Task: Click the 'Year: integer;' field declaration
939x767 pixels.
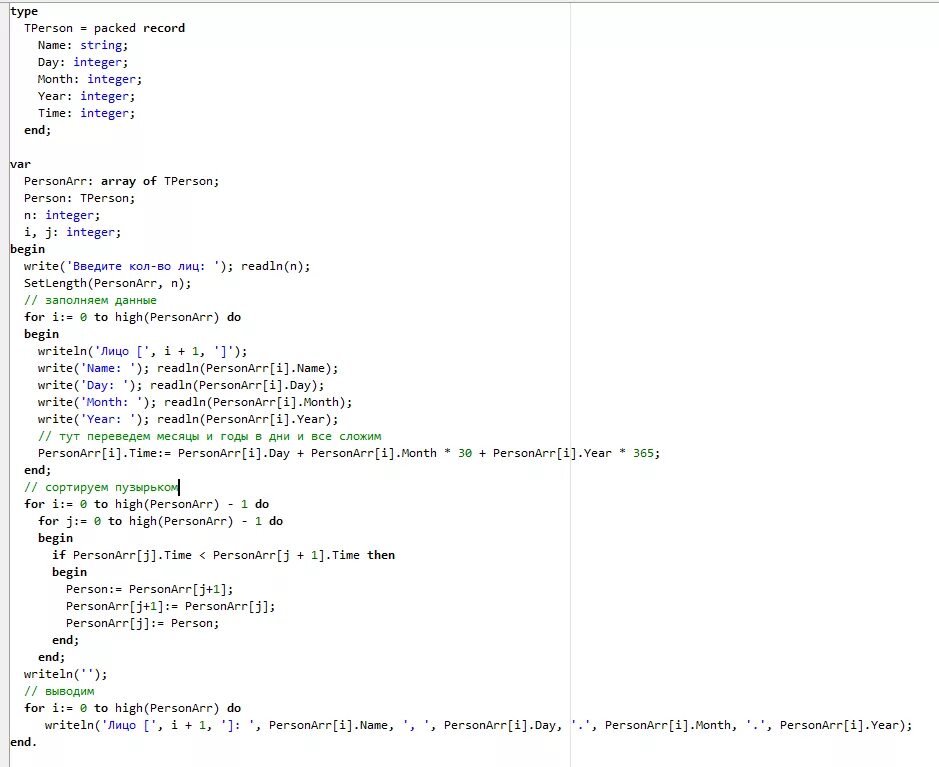Action: (86, 96)
